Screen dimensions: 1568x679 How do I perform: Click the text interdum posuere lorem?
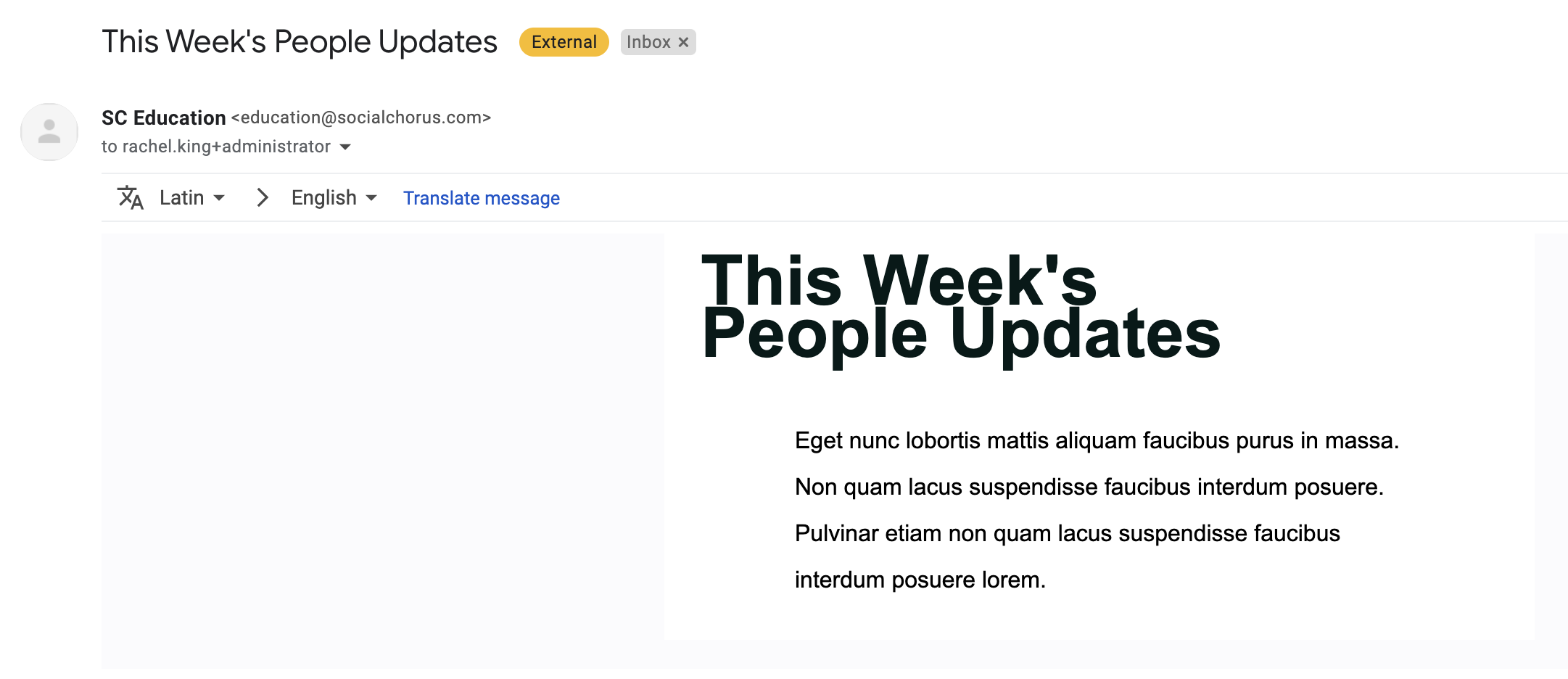[x=920, y=580]
